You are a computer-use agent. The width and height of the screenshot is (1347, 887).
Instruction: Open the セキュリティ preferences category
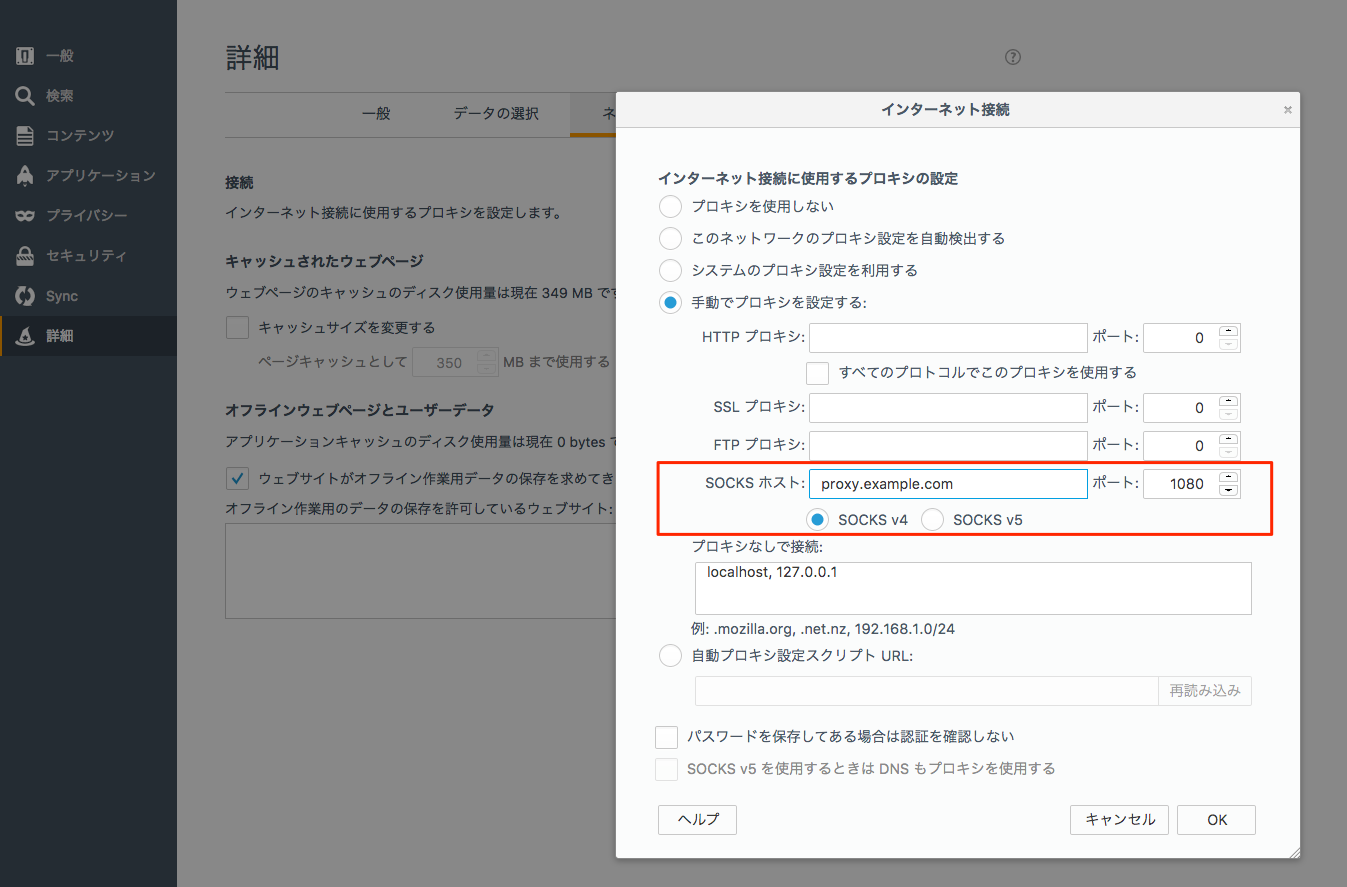[88, 256]
